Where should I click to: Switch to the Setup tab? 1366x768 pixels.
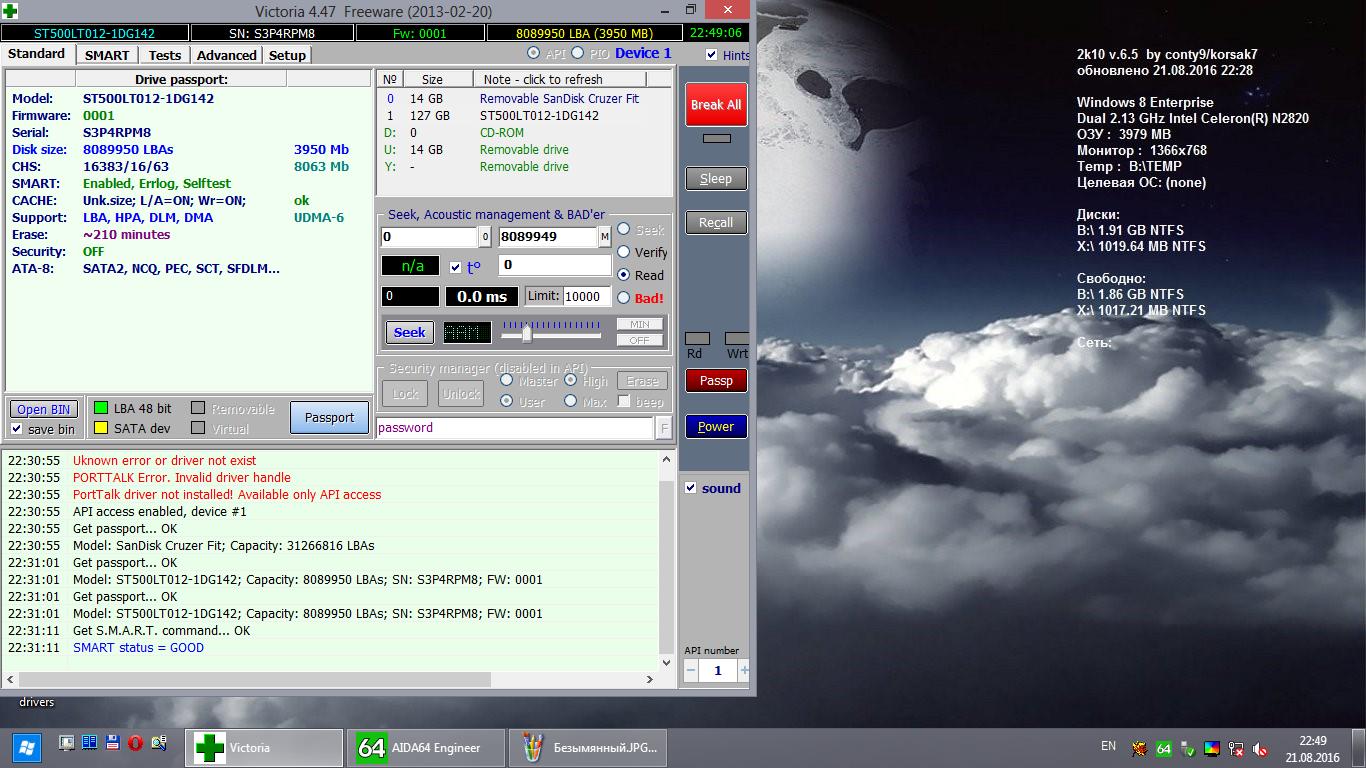(287, 55)
